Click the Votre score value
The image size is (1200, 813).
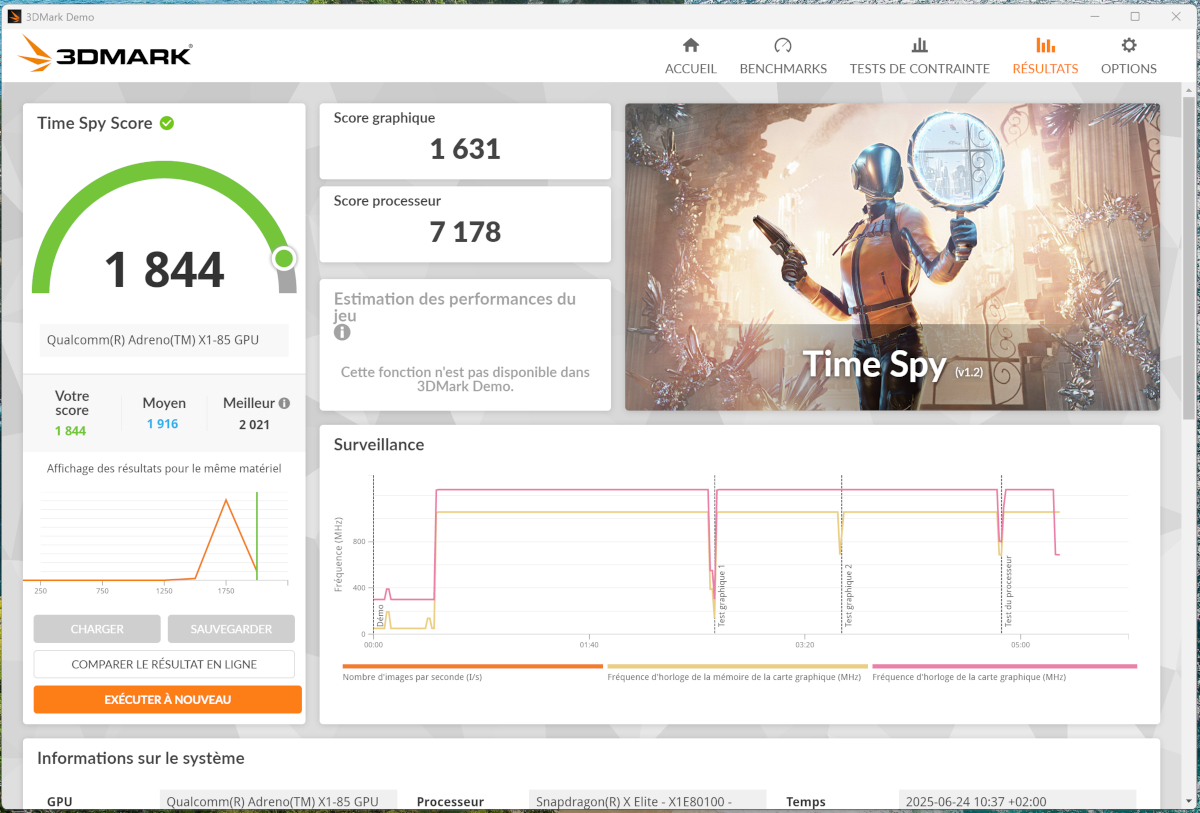coord(70,431)
